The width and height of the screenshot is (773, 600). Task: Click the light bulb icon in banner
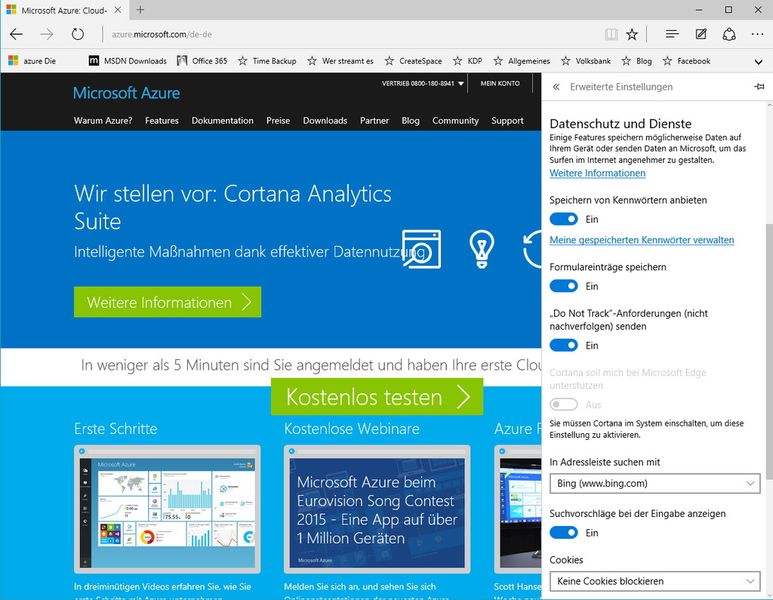(x=482, y=249)
